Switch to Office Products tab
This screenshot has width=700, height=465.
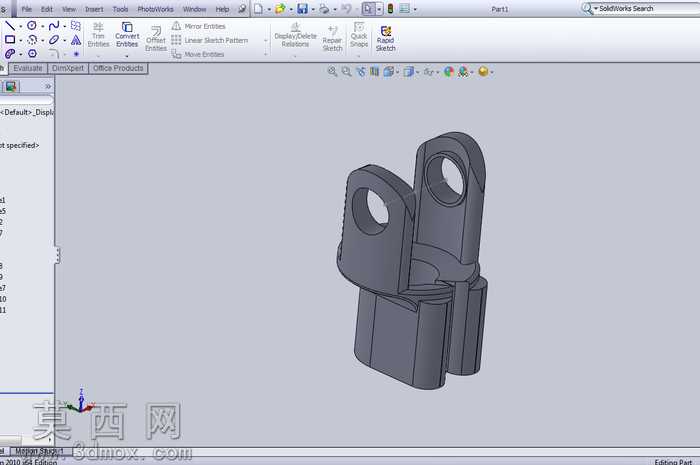(118, 68)
